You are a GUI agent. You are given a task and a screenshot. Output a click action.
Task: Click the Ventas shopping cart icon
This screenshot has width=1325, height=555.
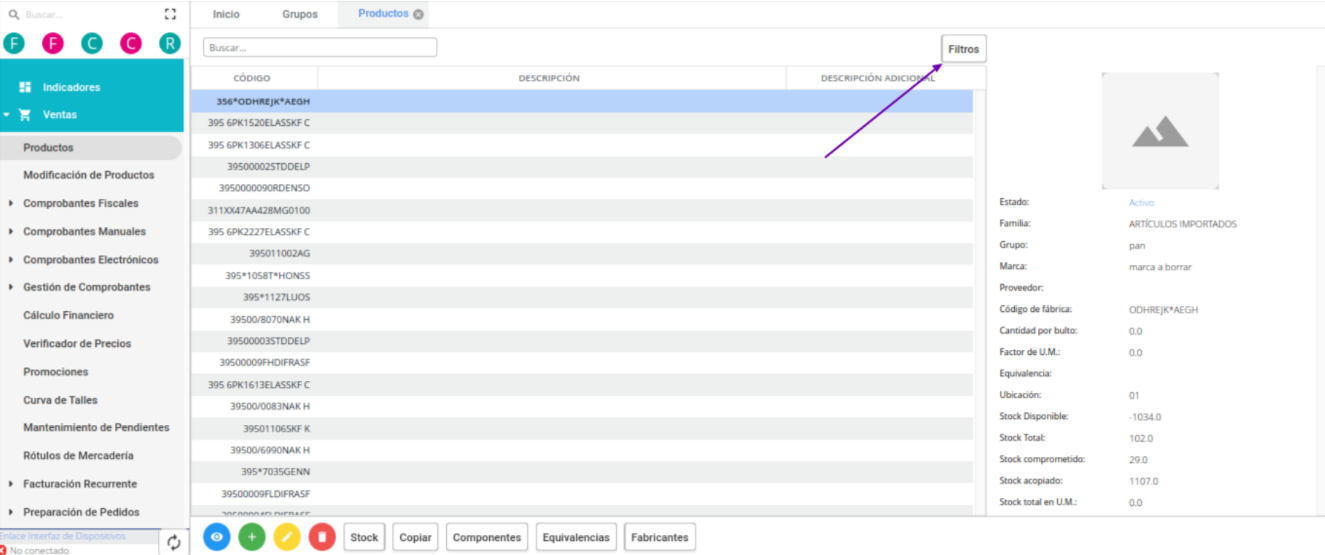(x=25, y=114)
